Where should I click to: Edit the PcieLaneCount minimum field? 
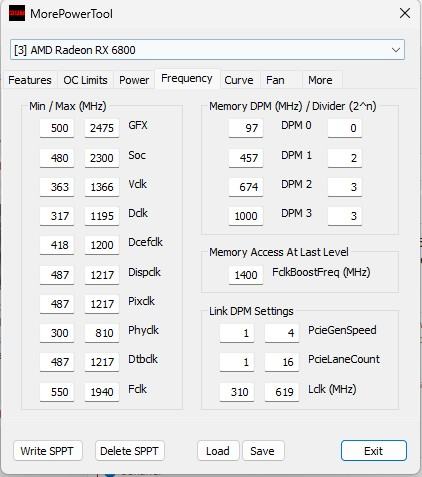(x=237, y=362)
